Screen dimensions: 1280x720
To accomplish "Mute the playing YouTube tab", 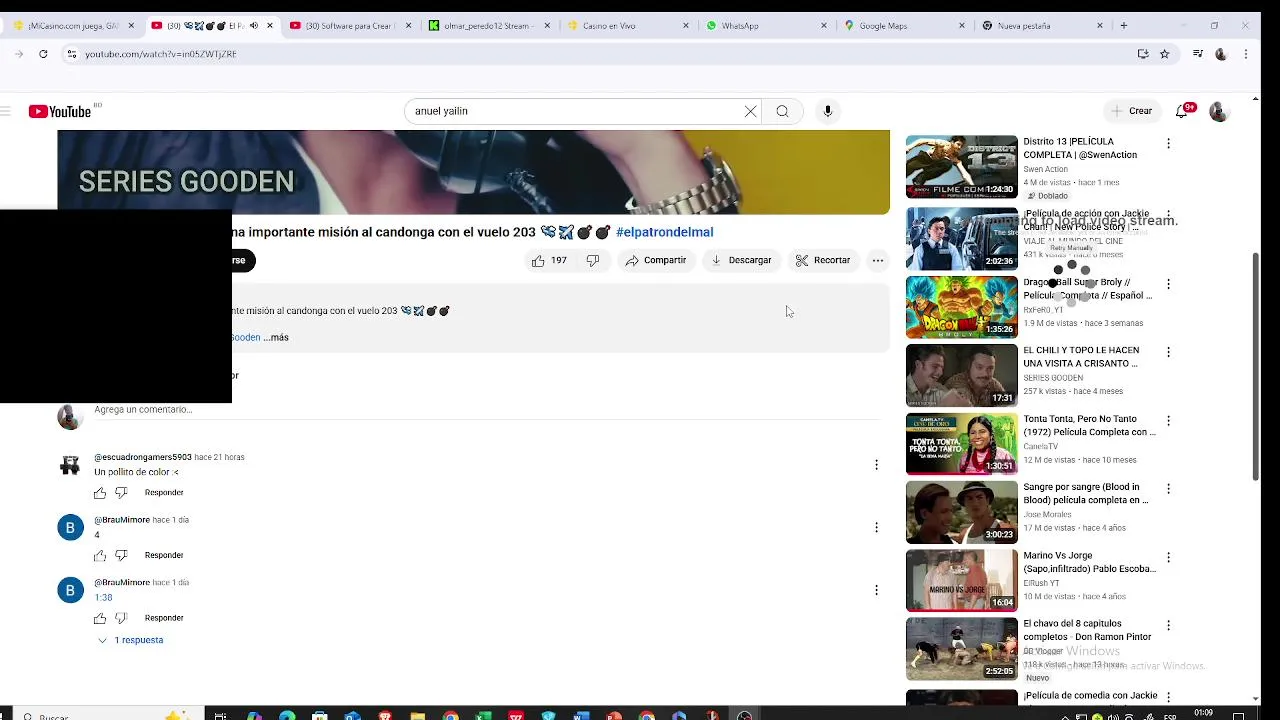I will pos(253,25).
